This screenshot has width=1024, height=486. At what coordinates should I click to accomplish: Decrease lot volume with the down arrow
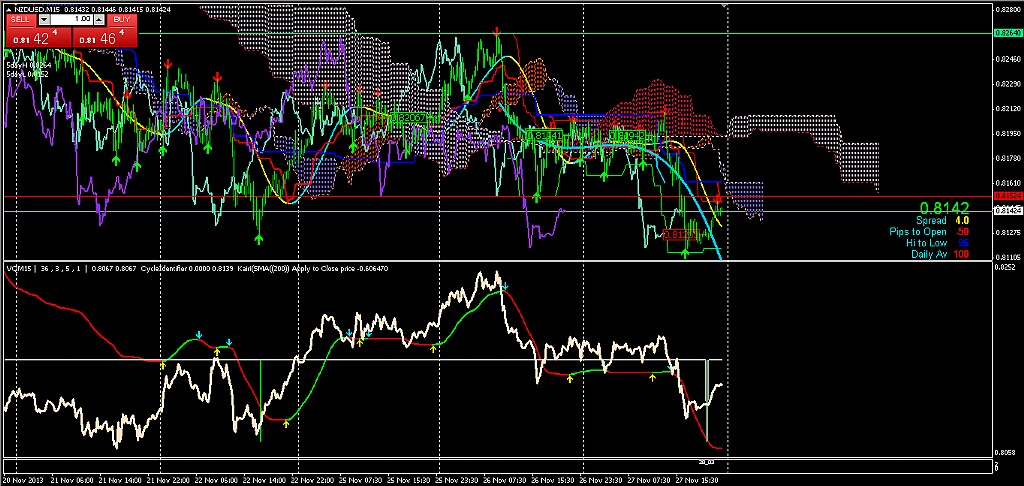(44, 20)
